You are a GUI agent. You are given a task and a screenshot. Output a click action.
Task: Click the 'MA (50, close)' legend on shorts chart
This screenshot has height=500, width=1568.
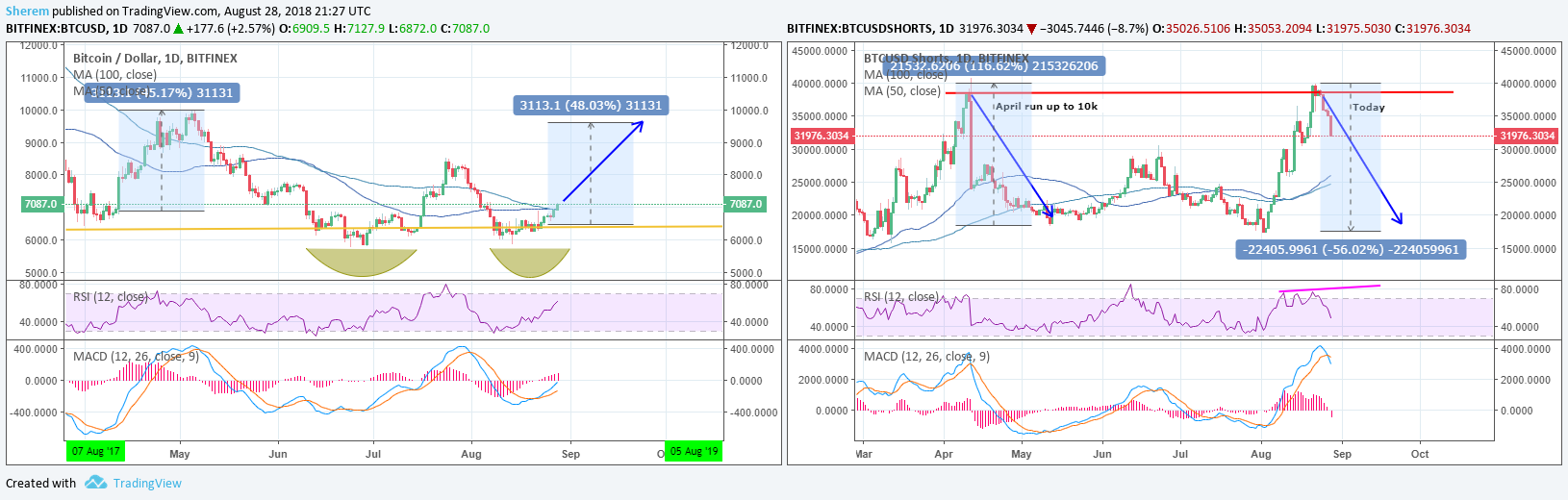coord(902,91)
